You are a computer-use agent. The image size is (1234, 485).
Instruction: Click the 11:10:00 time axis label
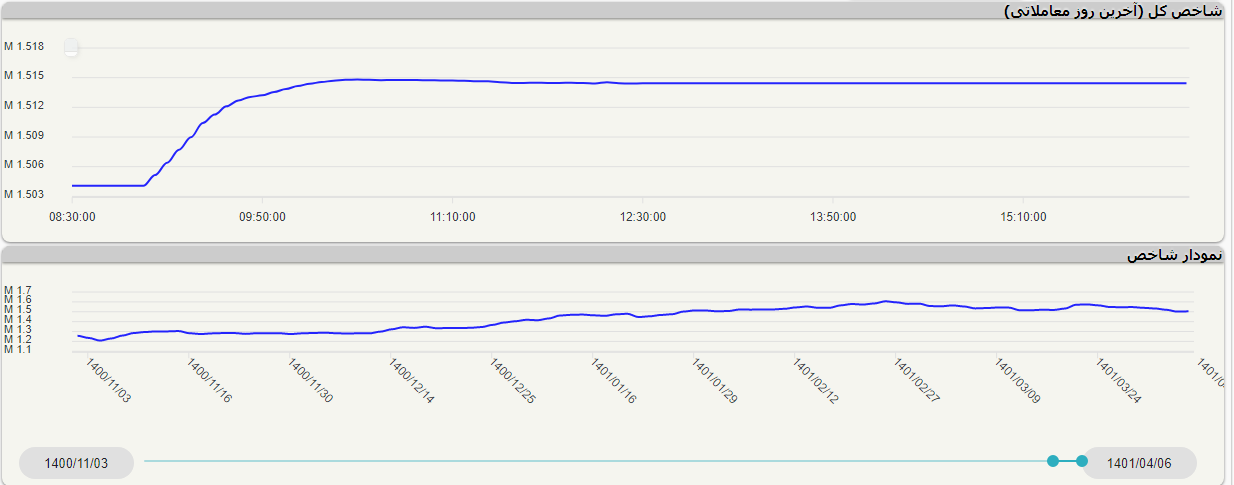tap(452, 216)
